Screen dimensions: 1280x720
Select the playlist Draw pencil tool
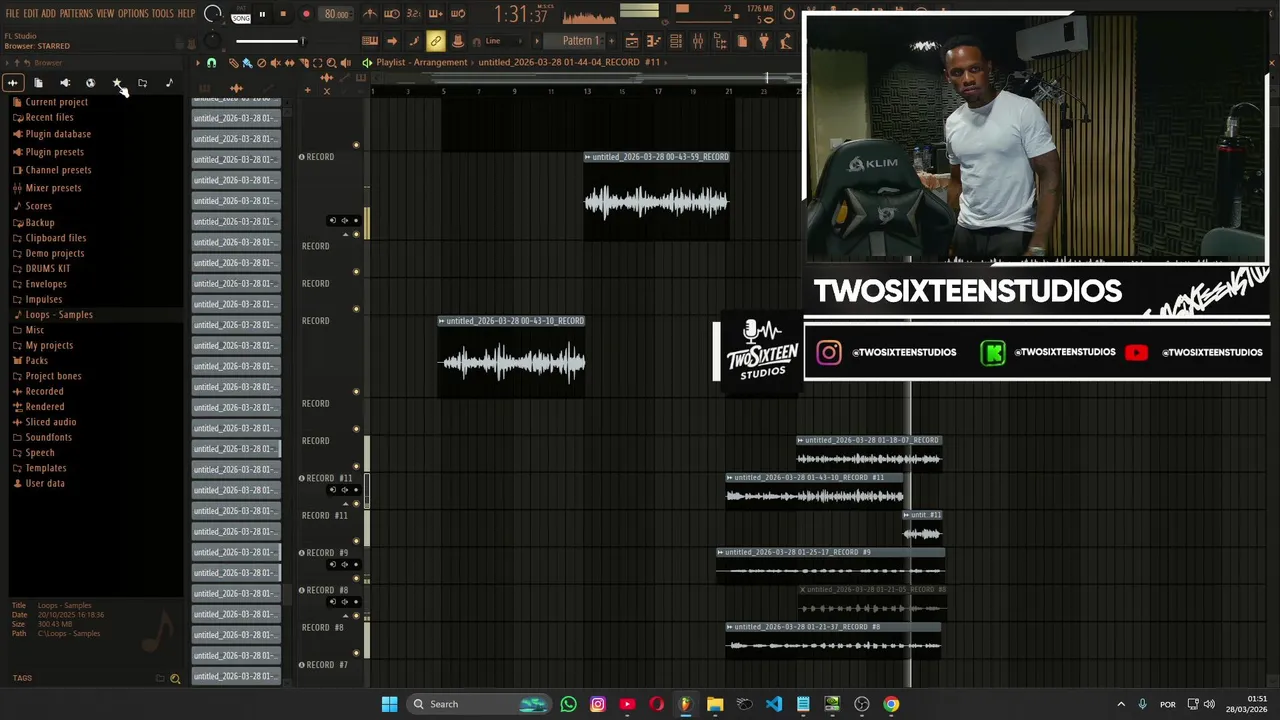[x=234, y=62]
